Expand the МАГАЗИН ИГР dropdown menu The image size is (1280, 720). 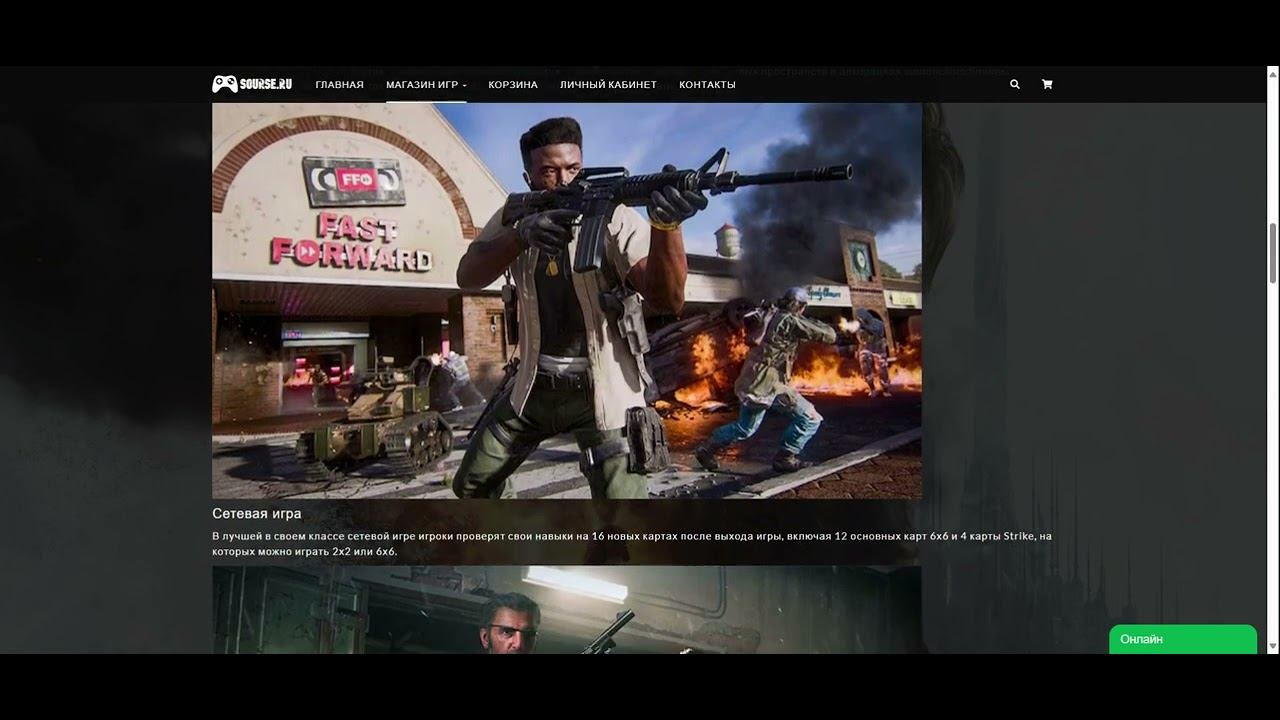click(x=426, y=85)
